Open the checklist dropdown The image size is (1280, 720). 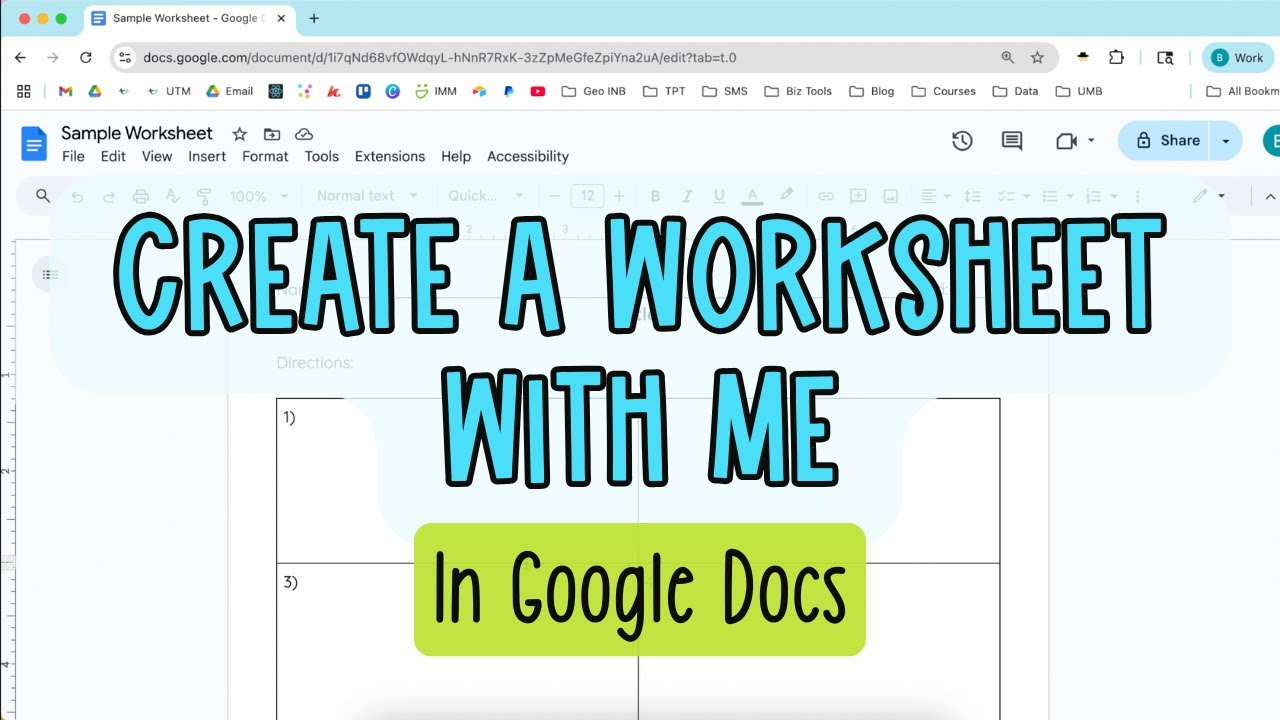click(x=1014, y=196)
